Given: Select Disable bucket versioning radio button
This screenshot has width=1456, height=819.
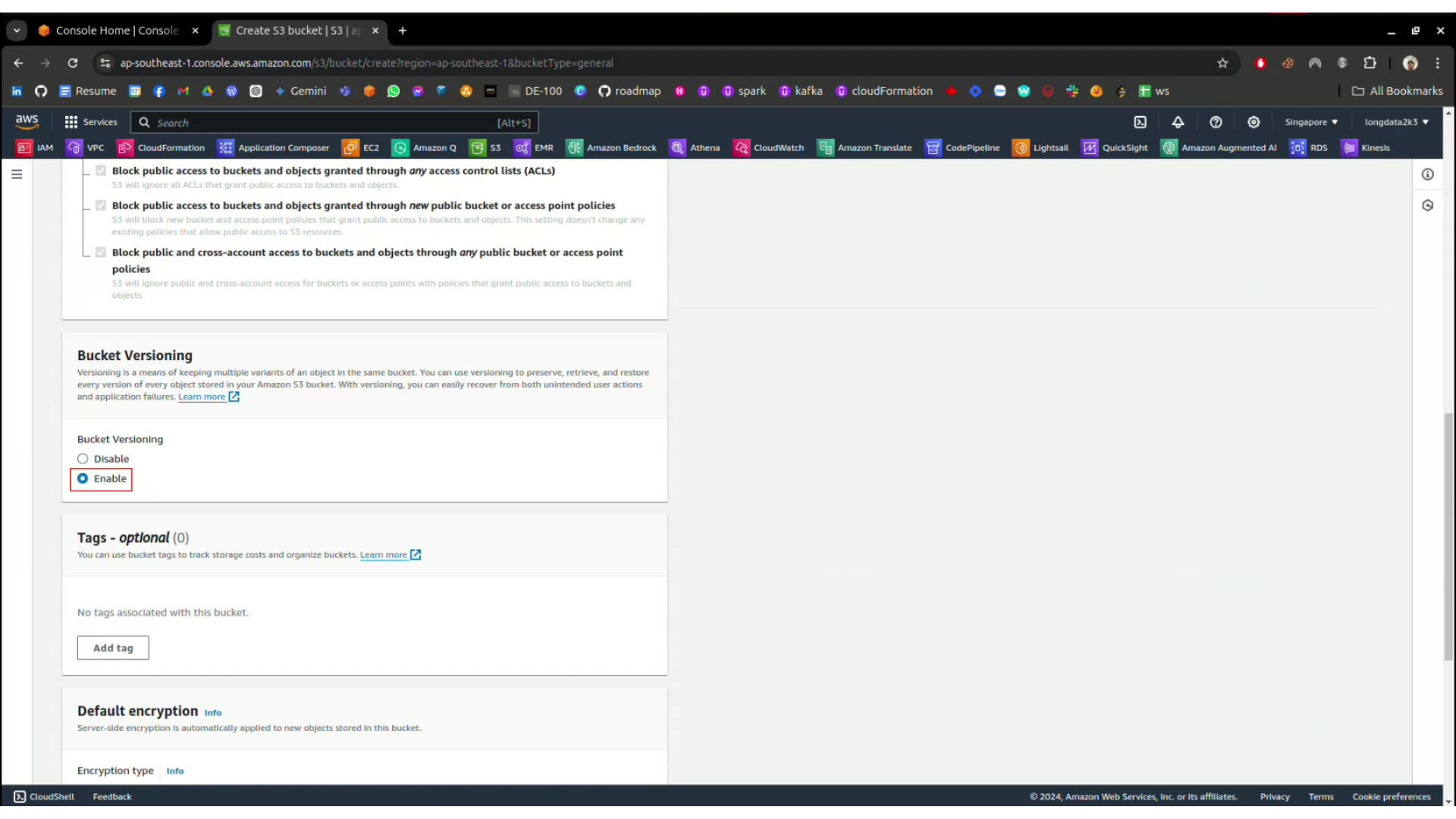Looking at the screenshot, I should tap(83, 459).
